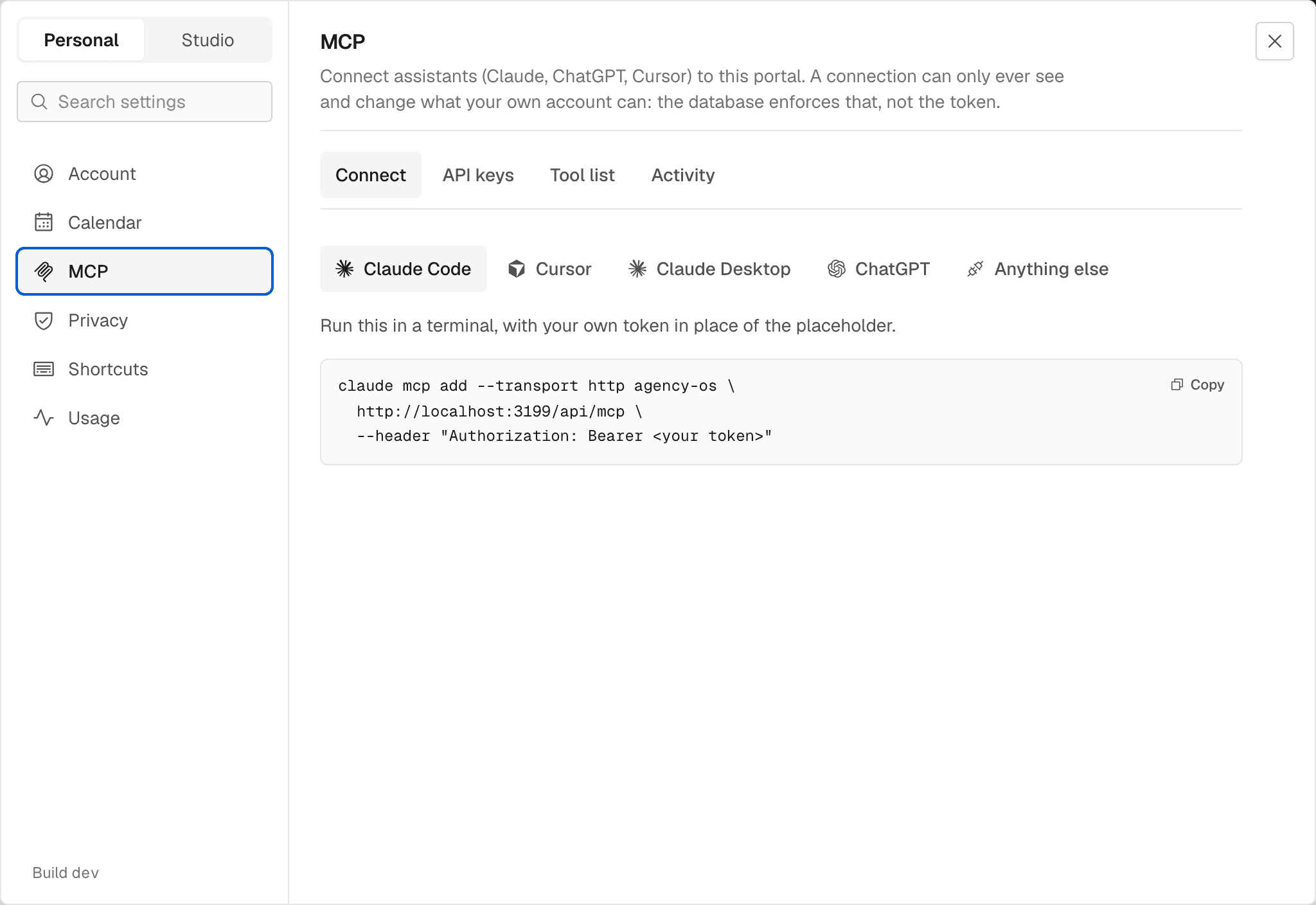Click the Privacy shield icon
1316x905 pixels.
tap(44, 320)
